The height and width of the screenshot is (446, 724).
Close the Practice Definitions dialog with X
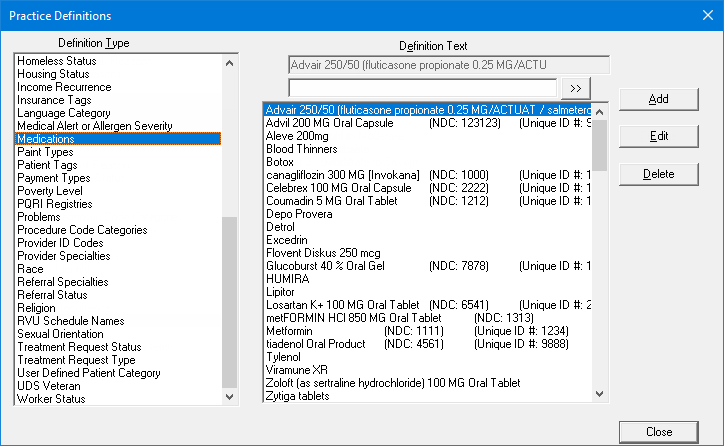click(708, 15)
